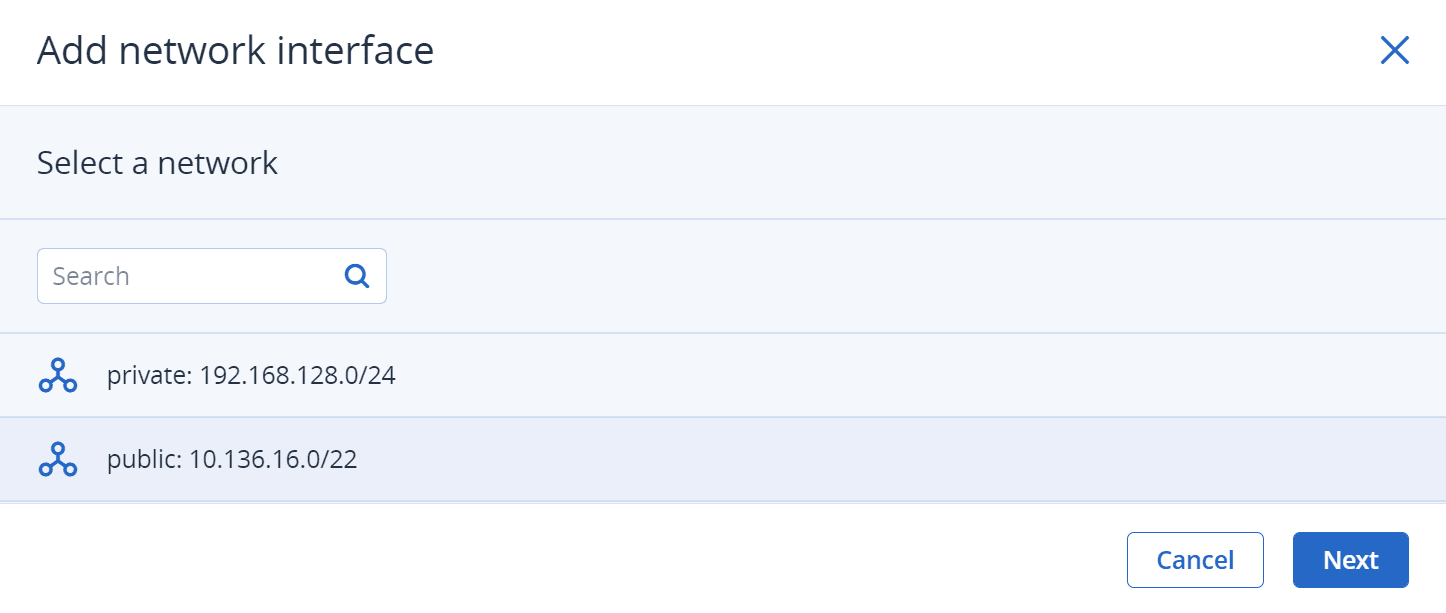The width and height of the screenshot is (1446, 613).
Task: Close the Add network interface dialog
Action: pyautogui.click(x=1394, y=50)
